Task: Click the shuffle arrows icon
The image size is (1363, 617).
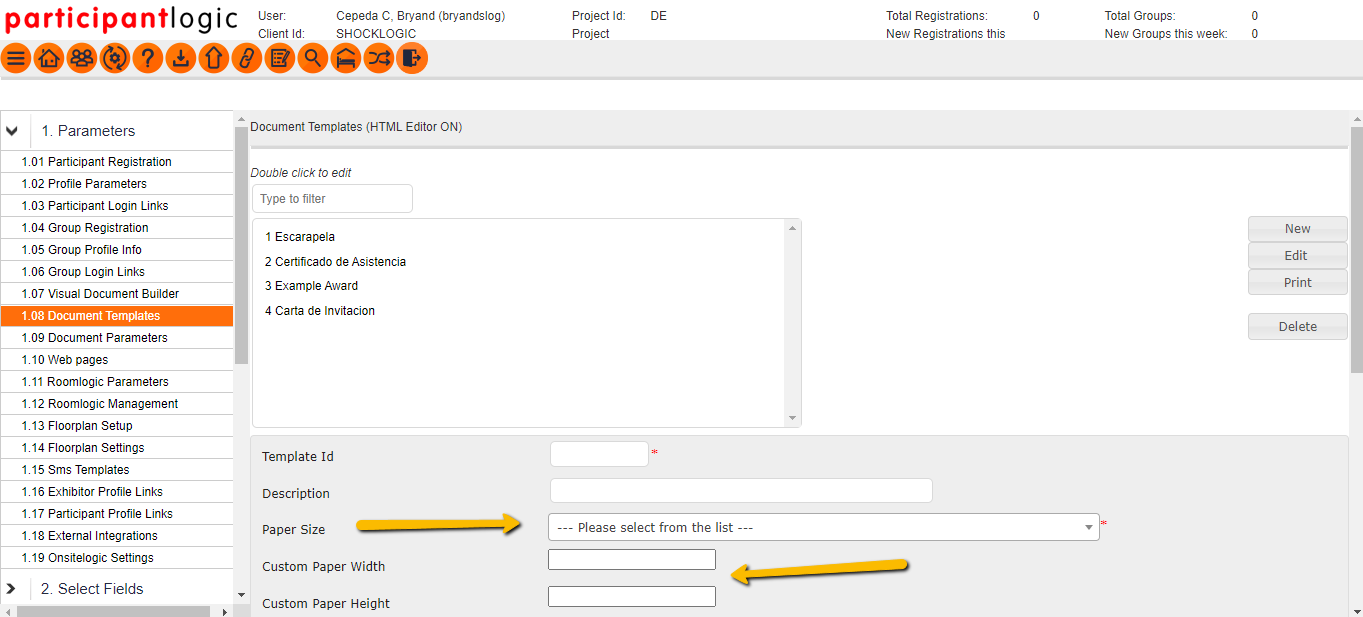Action: coord(379,58)
